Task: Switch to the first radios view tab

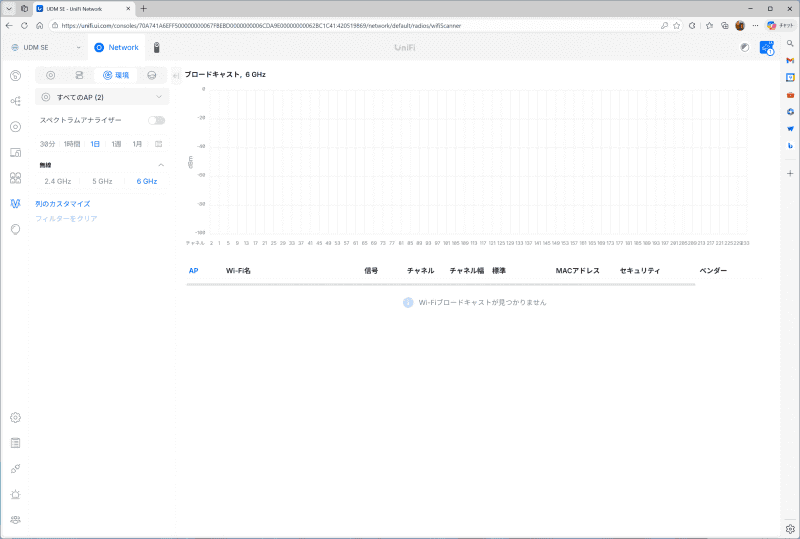Action: (51, 75)
